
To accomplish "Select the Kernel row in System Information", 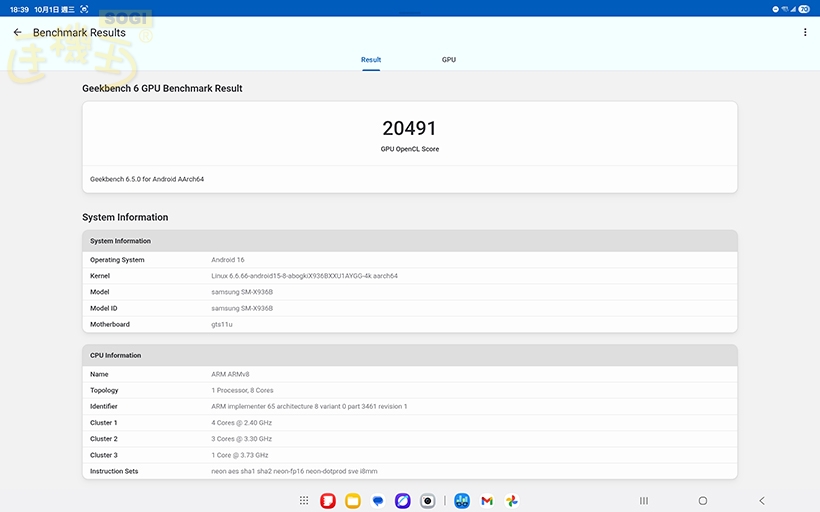I will click(x=409, y=276).
